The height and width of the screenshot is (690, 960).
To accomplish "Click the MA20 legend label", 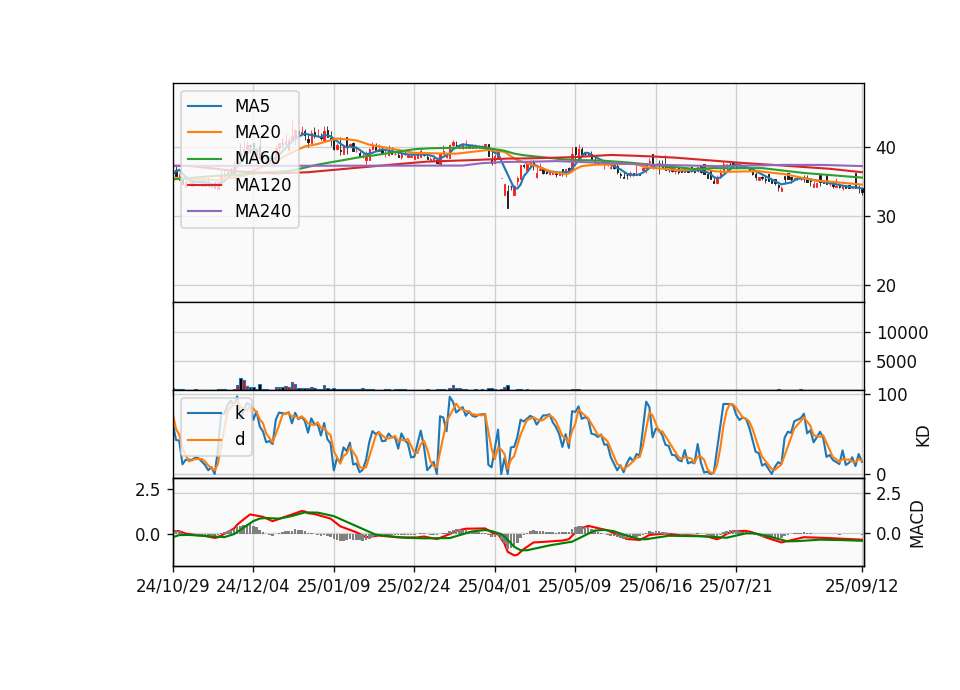I will click(257, 132).
